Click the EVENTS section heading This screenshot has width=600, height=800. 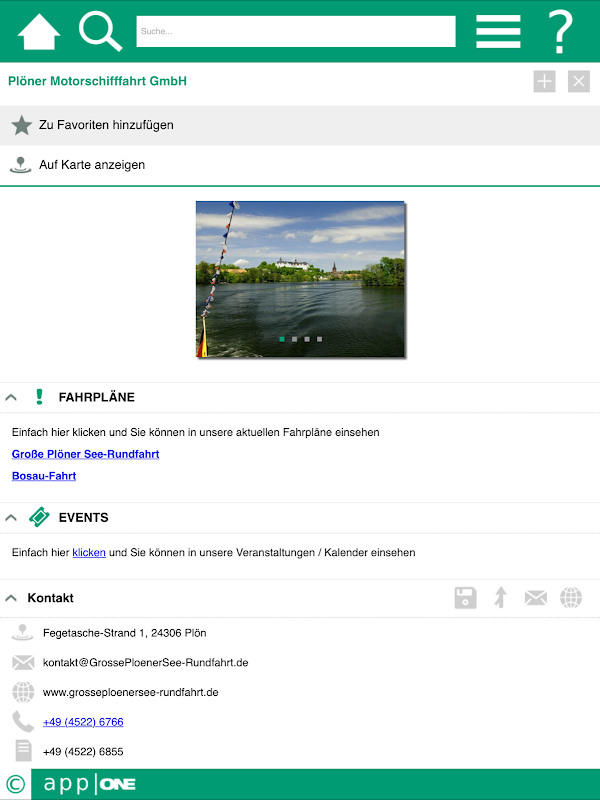pos(83,517)
